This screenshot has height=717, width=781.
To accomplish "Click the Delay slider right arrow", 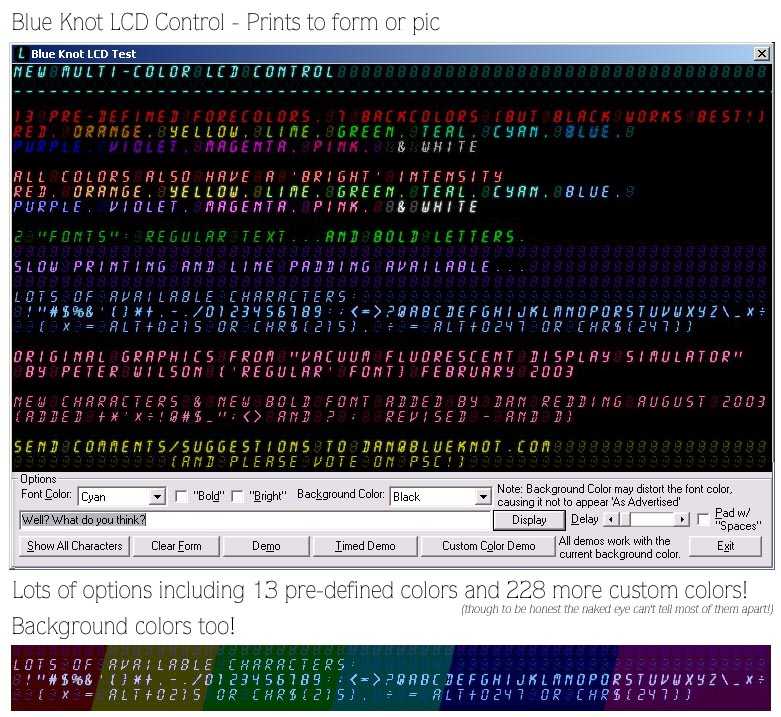I will tap(683, 520).
